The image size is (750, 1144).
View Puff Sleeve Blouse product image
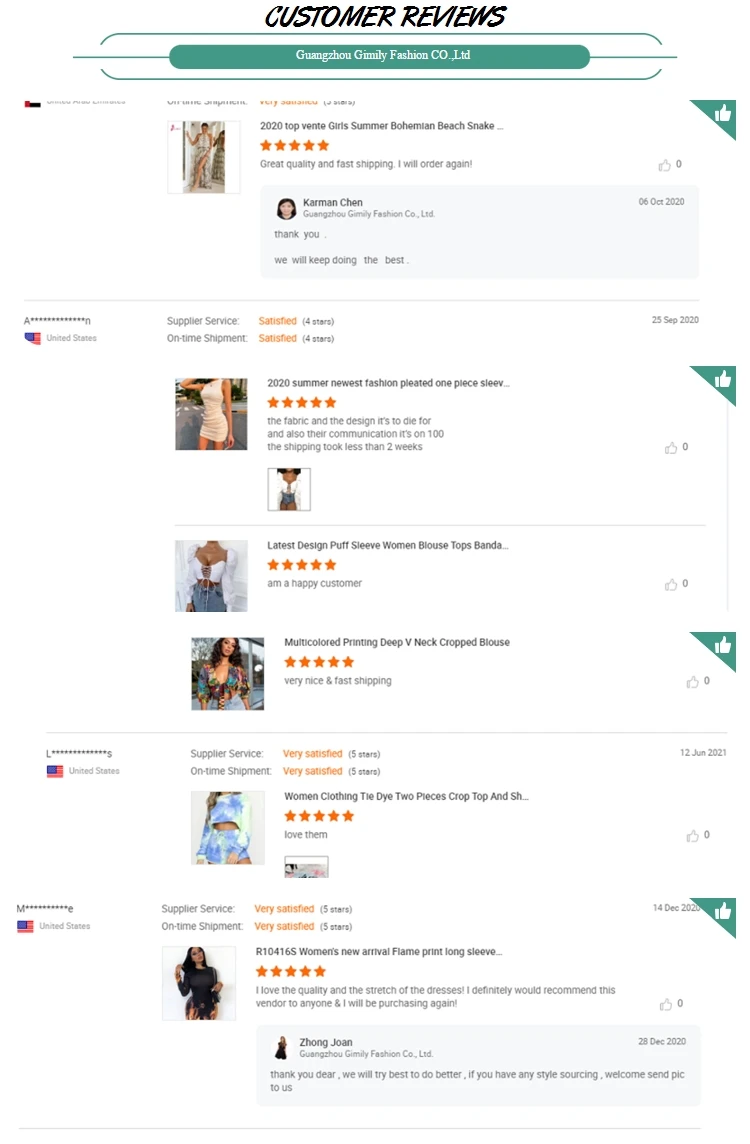(211, 576)
